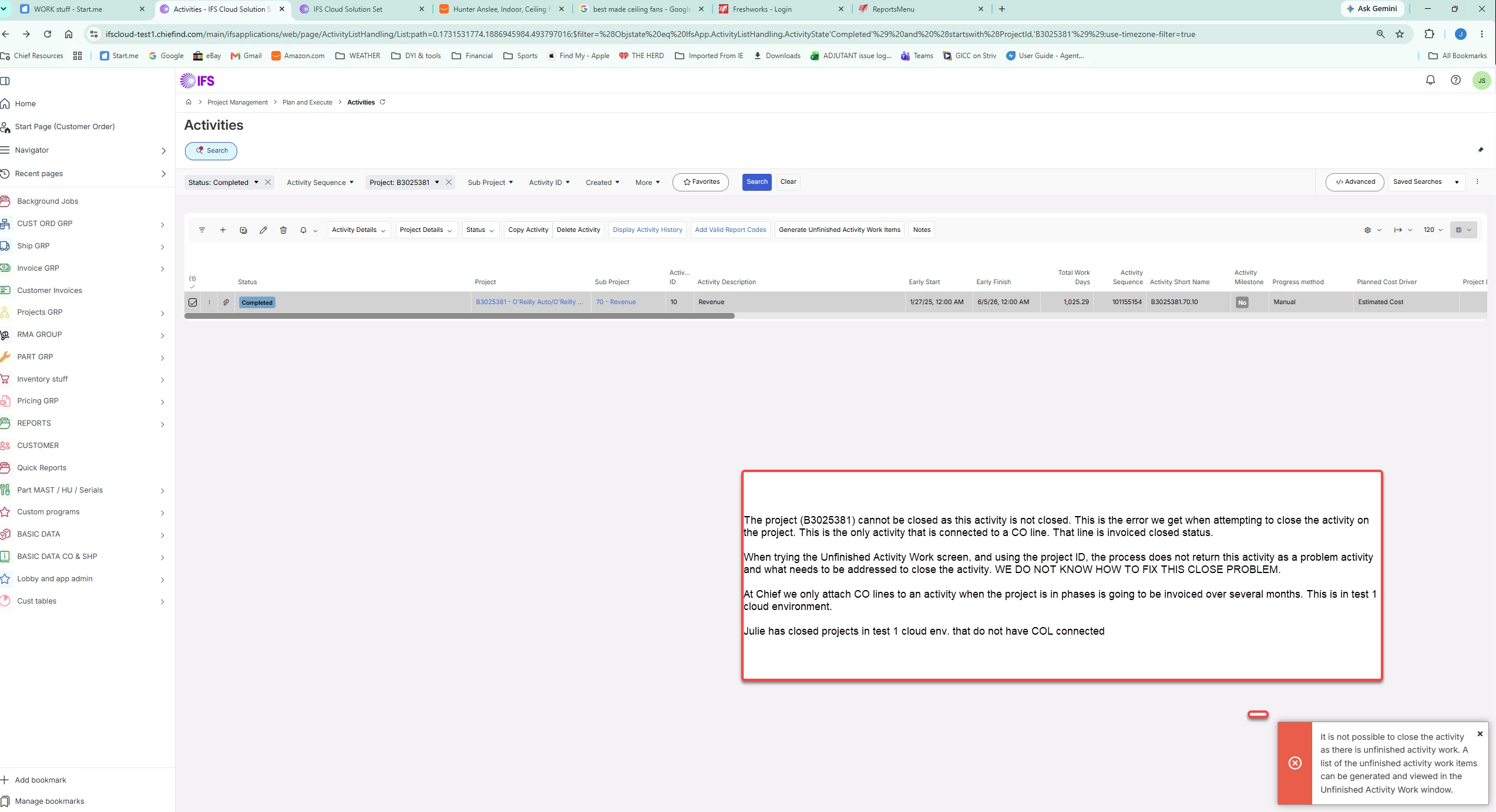Toggle the select-all rows checkmark
1496x812 pixels.
pyautogui.click(x=192, y=287)
